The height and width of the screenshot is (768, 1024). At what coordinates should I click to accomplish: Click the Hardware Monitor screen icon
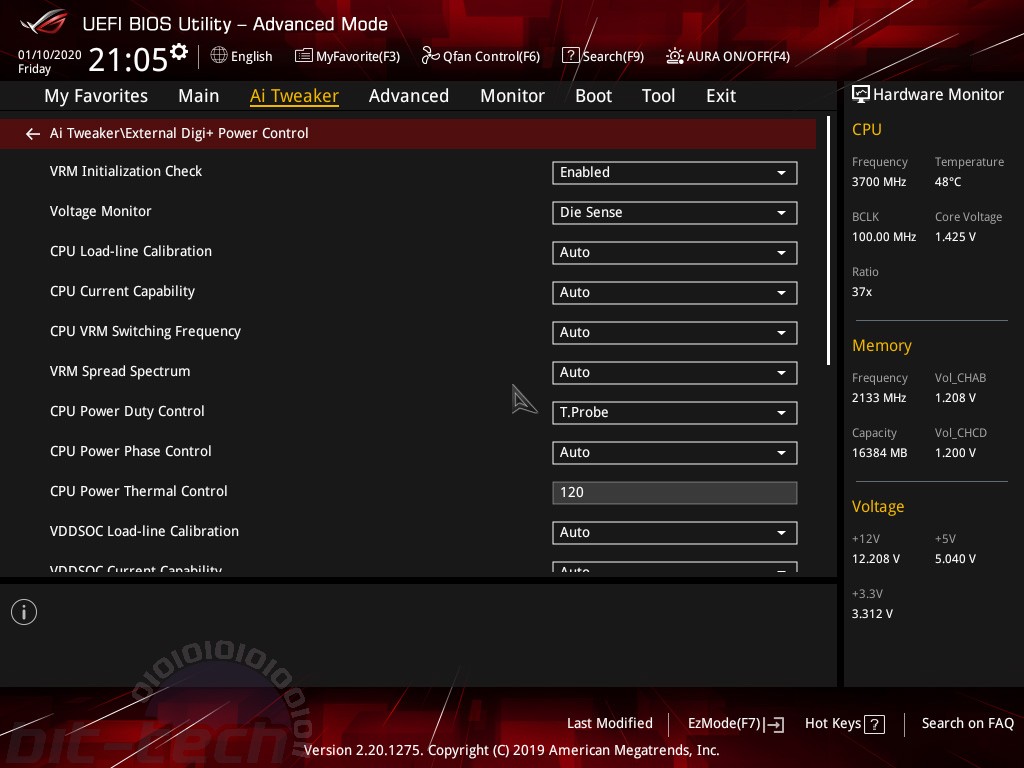(x=861, y=95)
